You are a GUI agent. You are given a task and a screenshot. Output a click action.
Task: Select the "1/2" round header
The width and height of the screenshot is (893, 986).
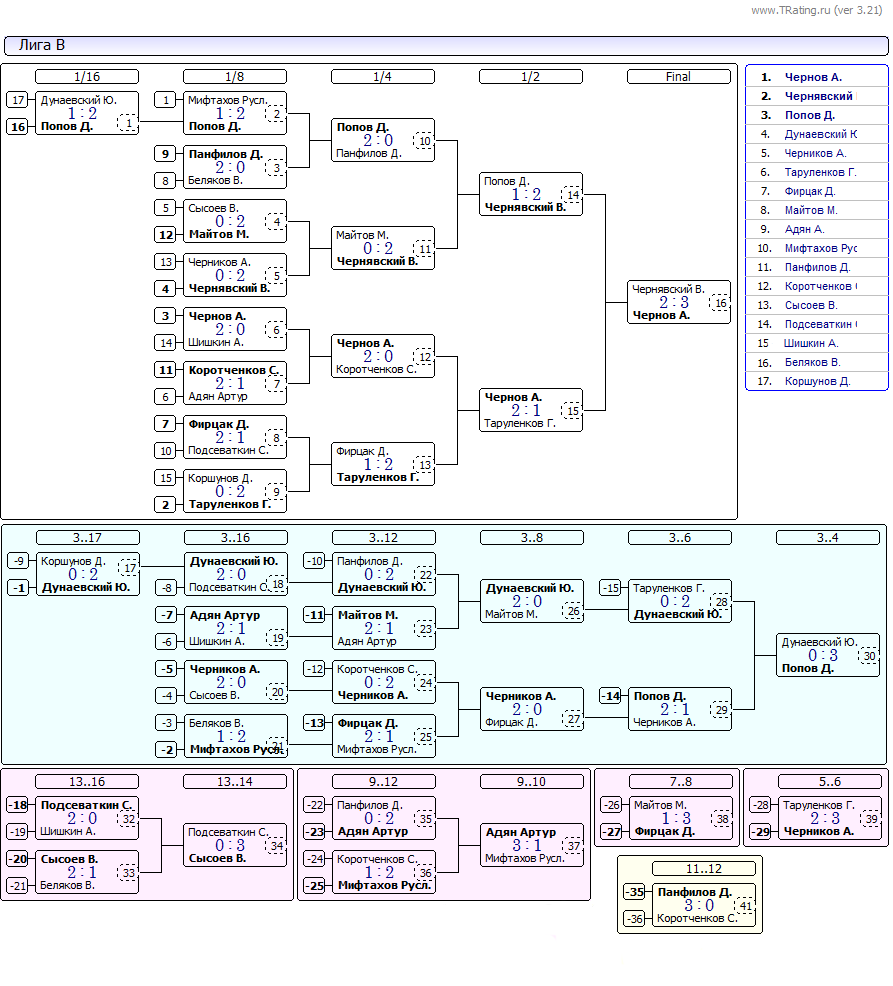coord(531,77)
